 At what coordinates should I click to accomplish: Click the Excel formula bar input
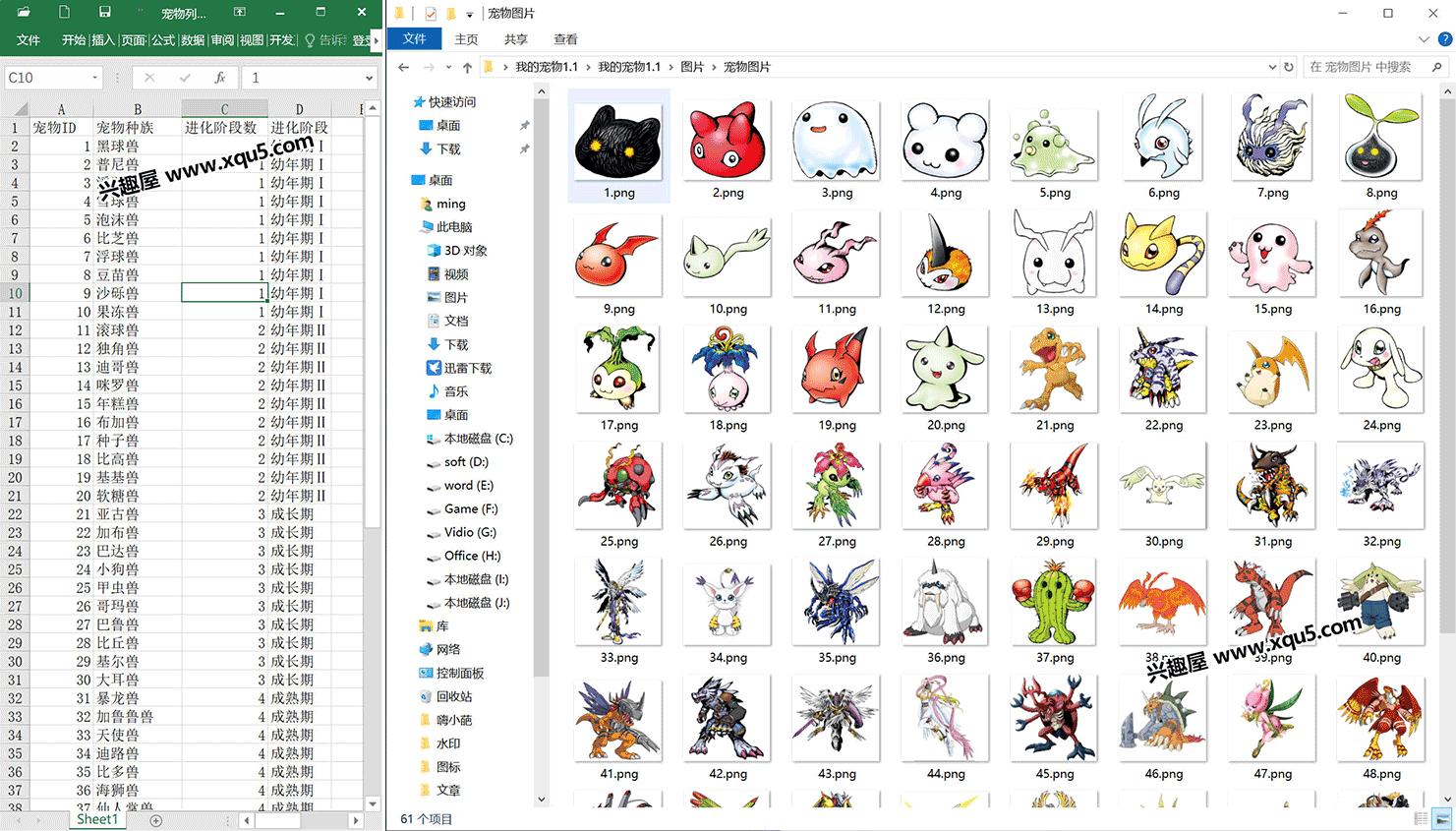305,78
